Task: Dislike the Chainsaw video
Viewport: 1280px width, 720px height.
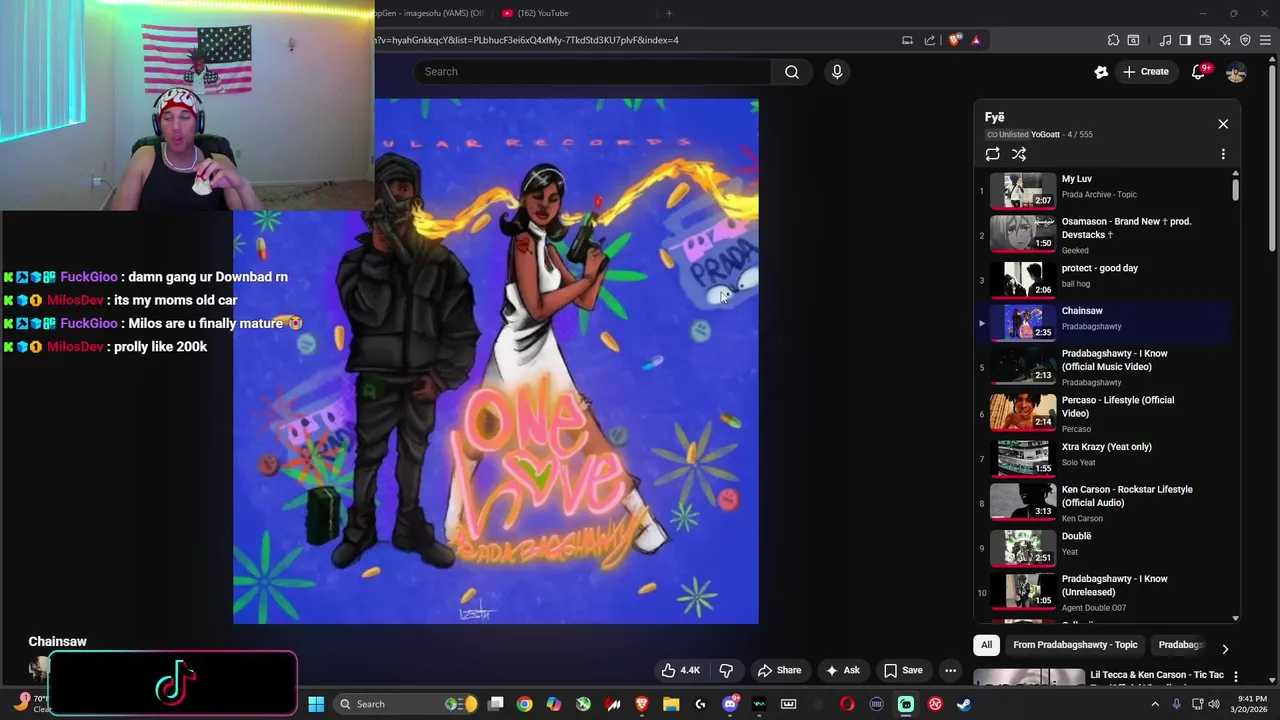Action: click(727, 670)
